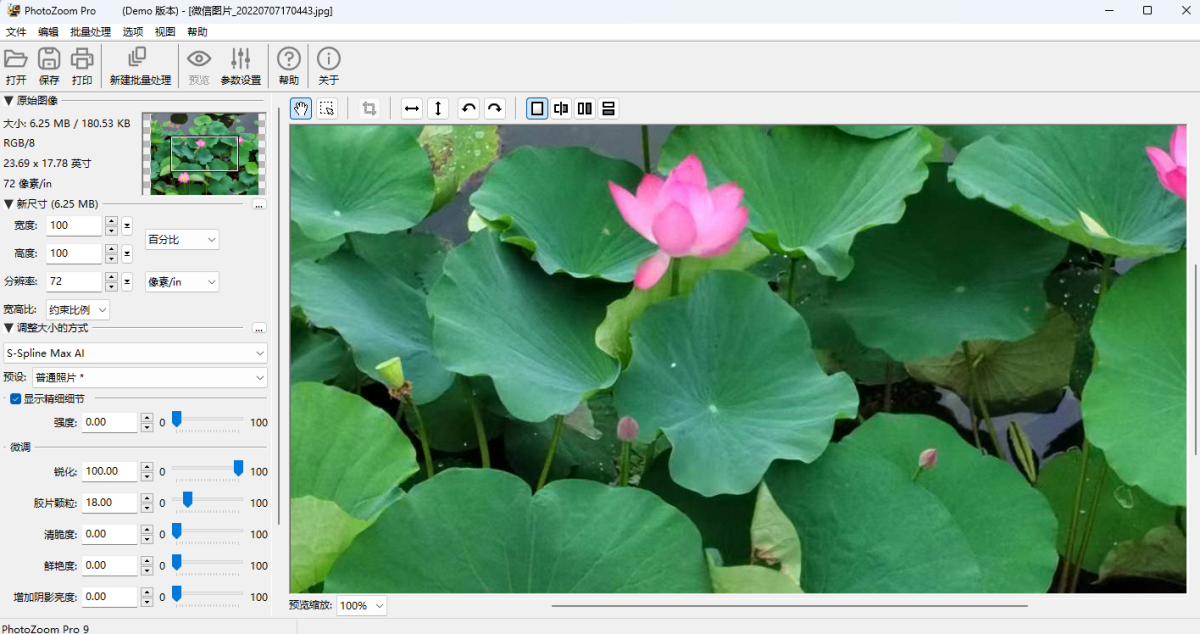The height and width of the screenshot is (634, 1200).
Task: Switch to single preview view
Action: (x=537, y=109)
